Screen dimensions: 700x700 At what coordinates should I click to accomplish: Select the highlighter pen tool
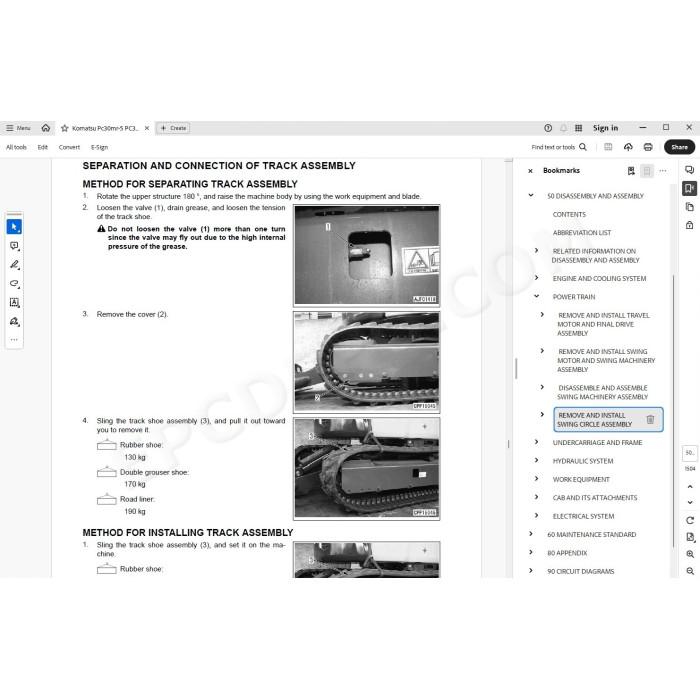pos(14,265)
